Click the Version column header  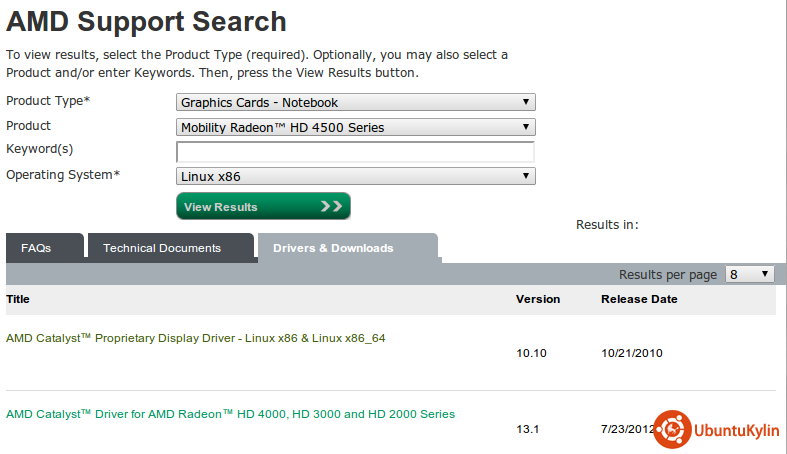tap(537, 299)
